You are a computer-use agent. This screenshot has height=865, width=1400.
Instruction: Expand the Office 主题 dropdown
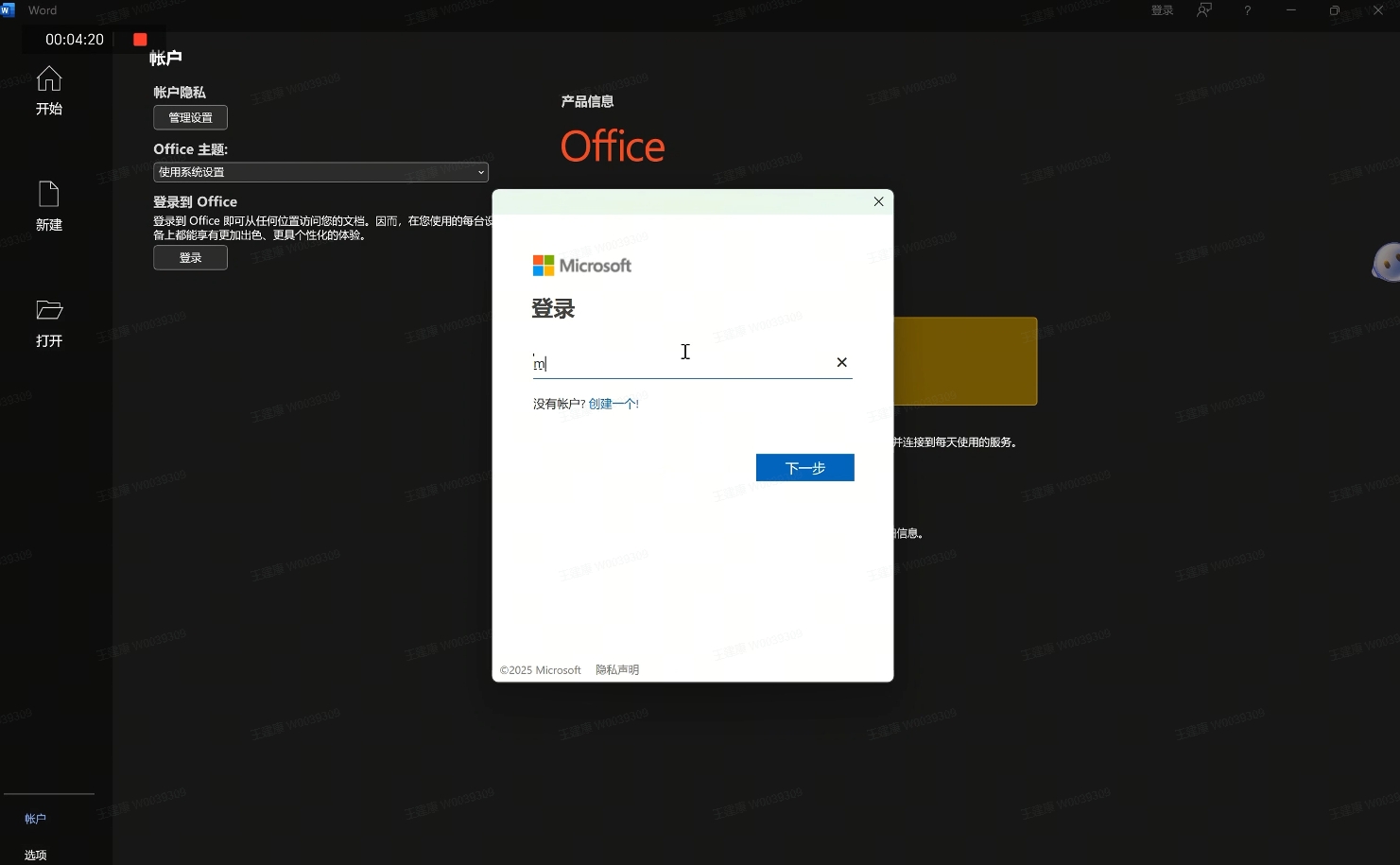pos(320,172)
